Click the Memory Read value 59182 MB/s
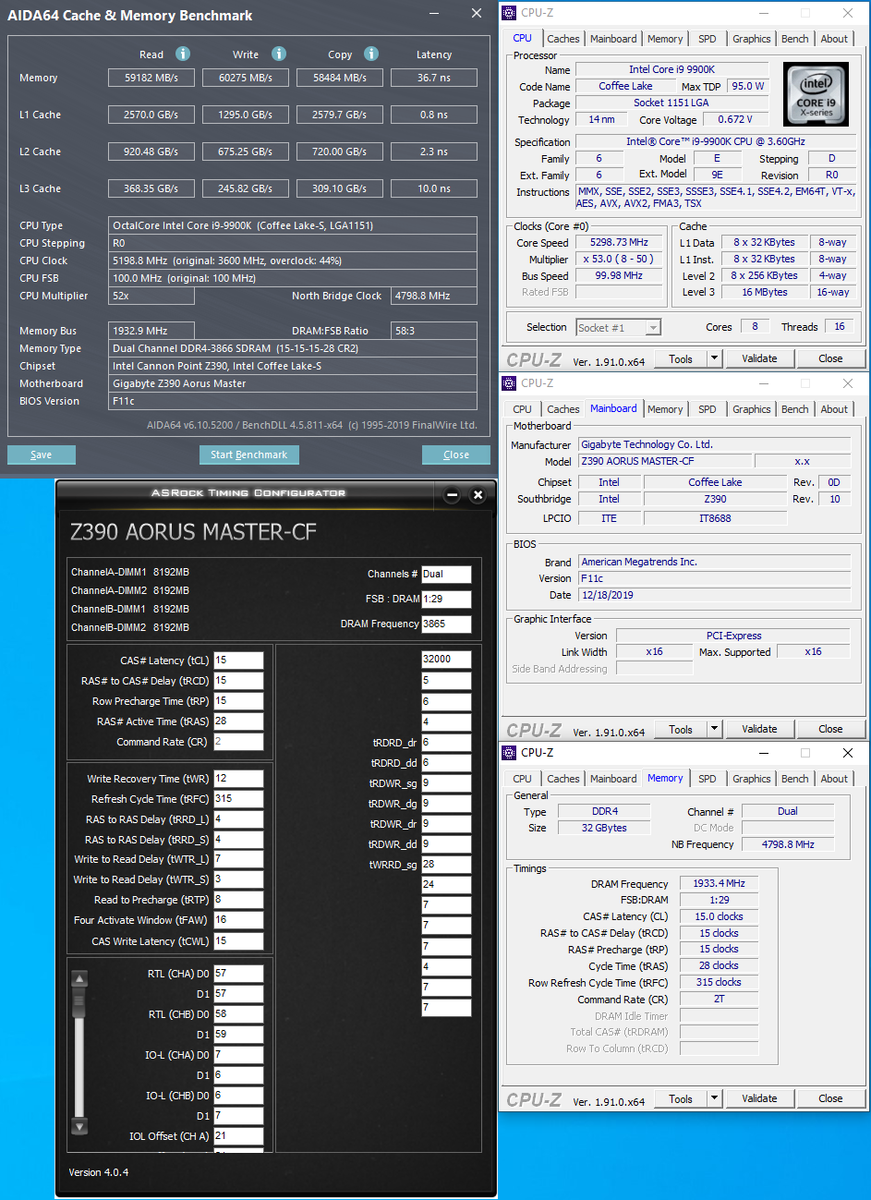 tap(151, 78)
